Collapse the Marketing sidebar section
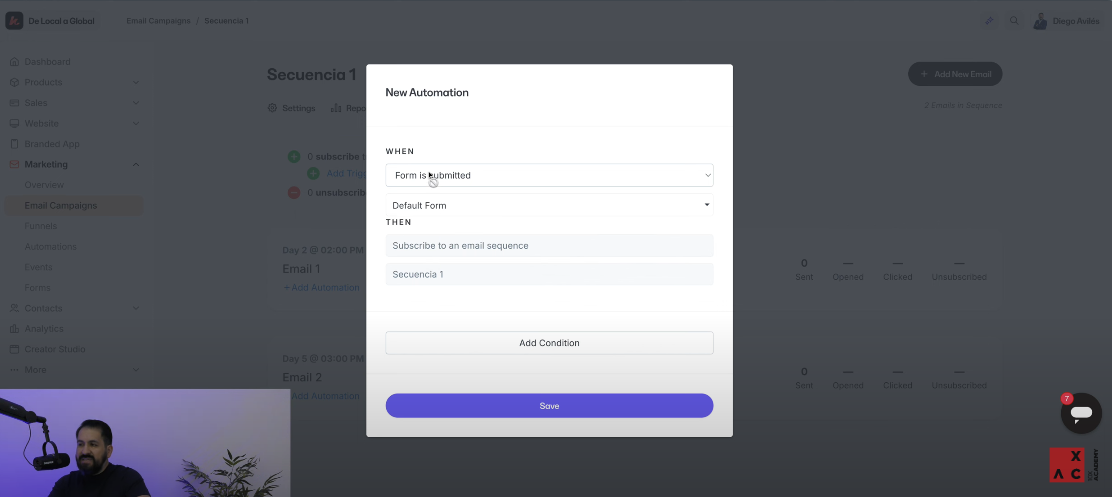The image size is (1112, 497). 136,165
